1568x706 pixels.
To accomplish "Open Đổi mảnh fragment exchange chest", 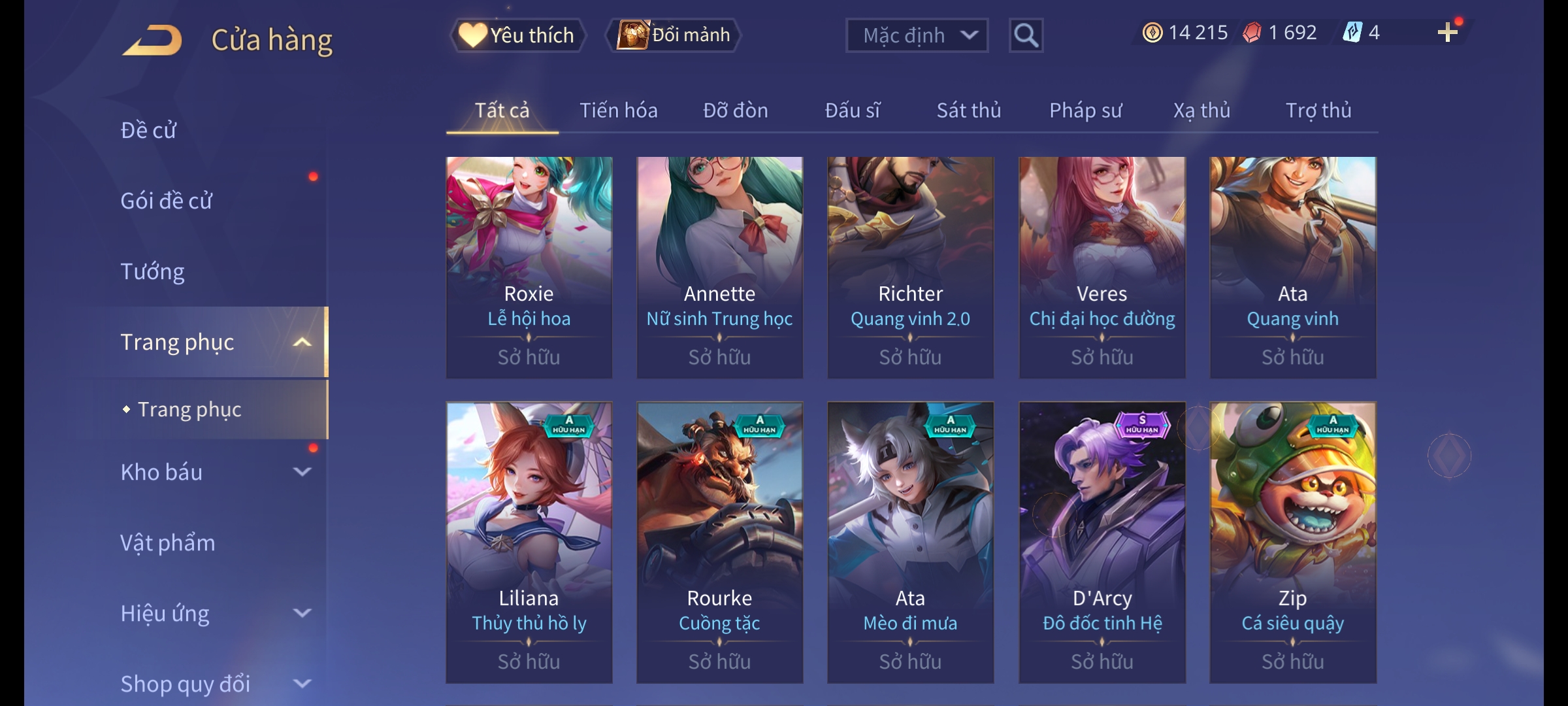I will pos(674,35).
